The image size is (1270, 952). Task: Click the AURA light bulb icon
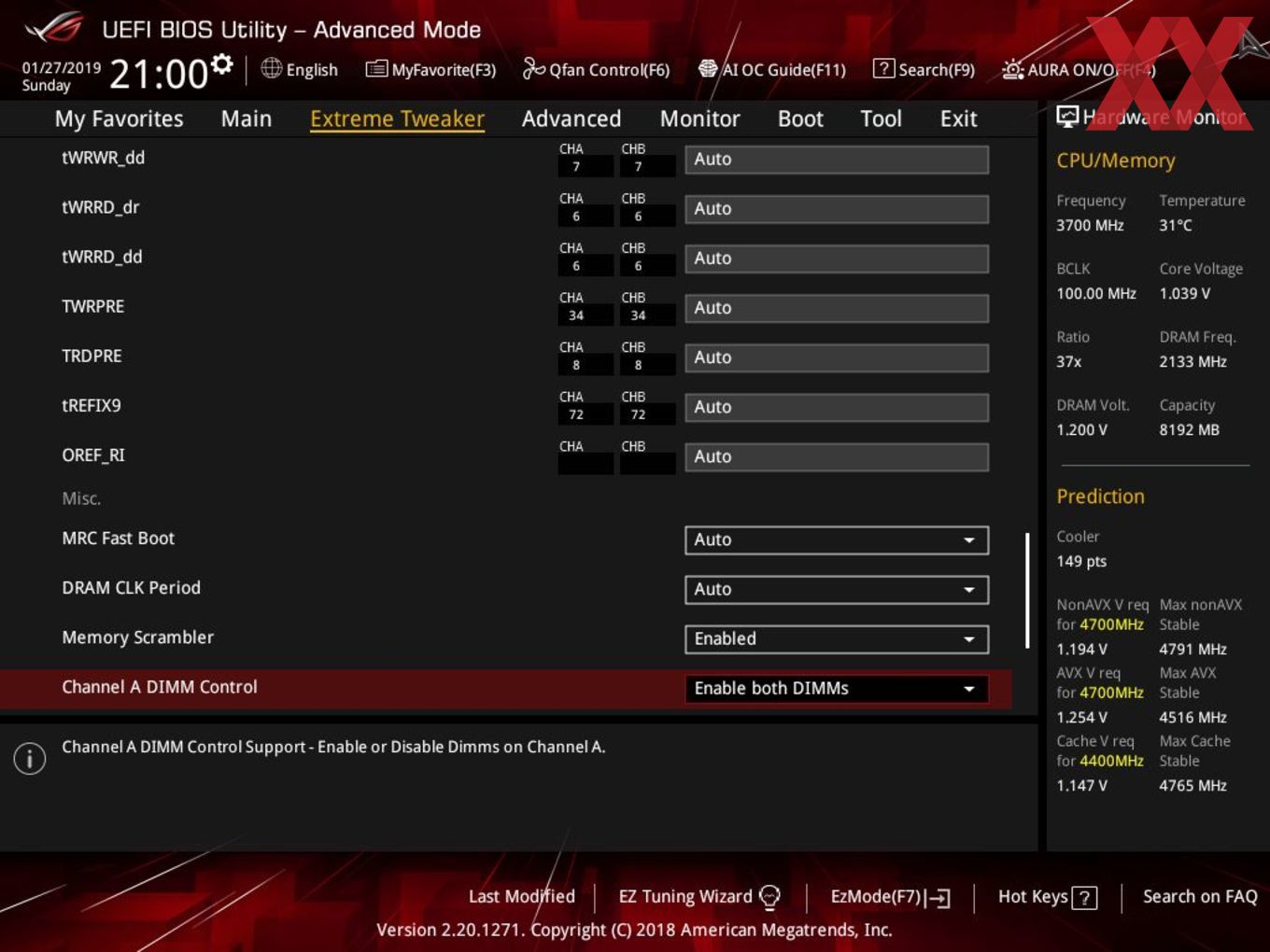pos(1012,69)
